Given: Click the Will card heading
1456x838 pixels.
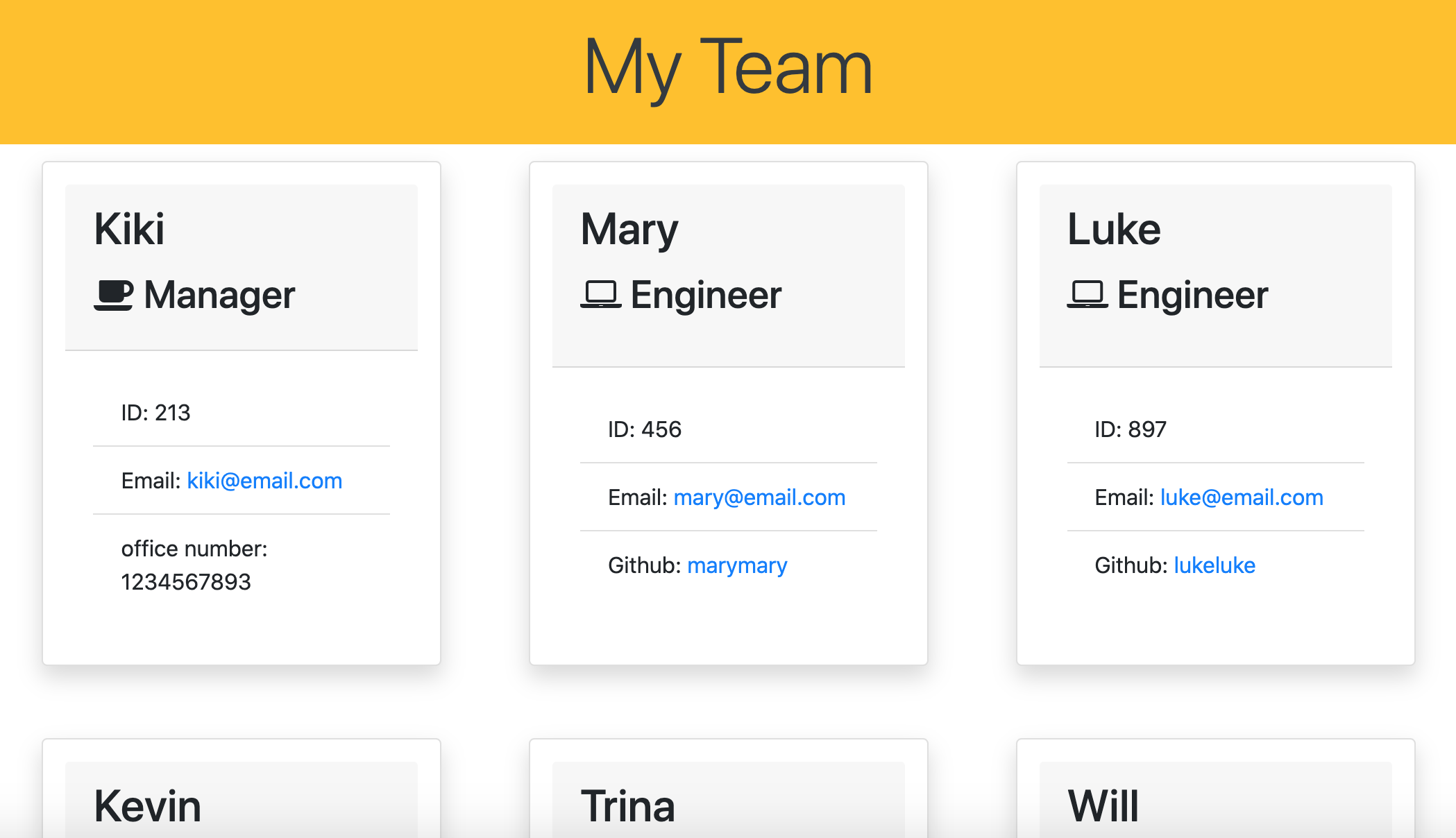Looking at the screenshot, I should click(1103, 806).
